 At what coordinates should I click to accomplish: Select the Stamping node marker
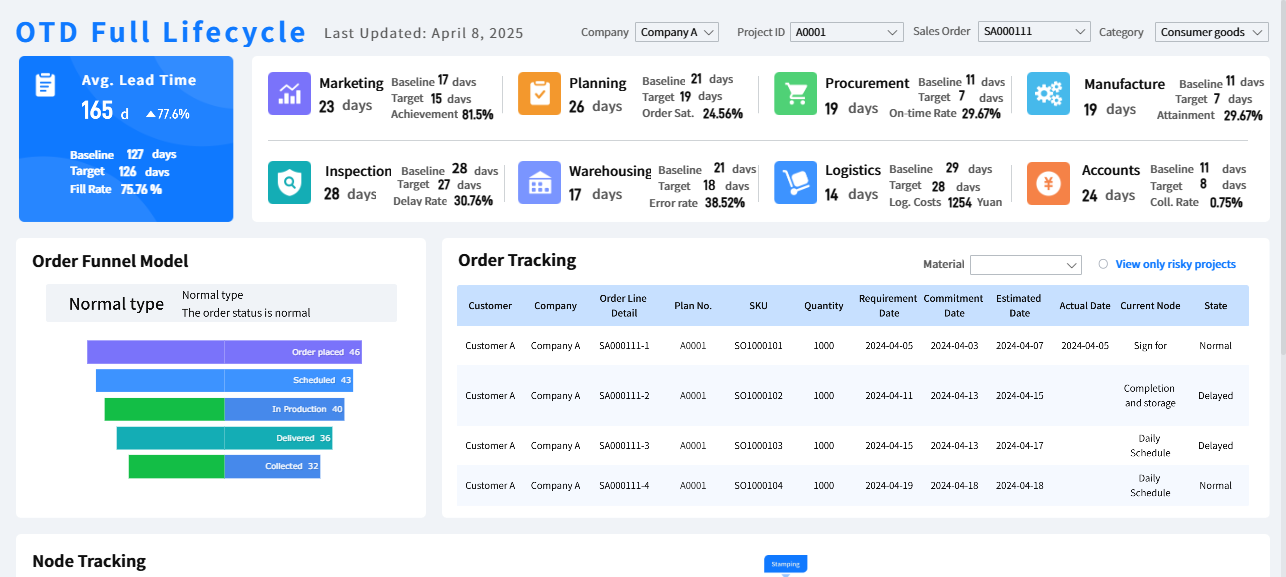point(785,564)
